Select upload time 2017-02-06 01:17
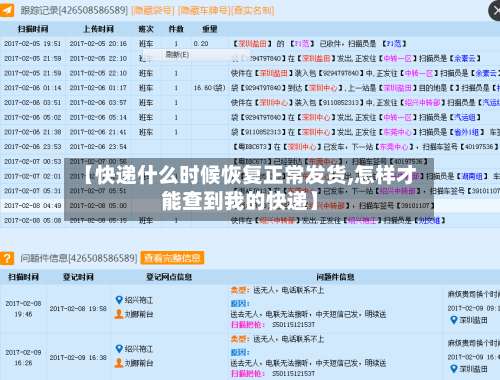The height and width of the screenshot is (380, 500). (98, 88)
